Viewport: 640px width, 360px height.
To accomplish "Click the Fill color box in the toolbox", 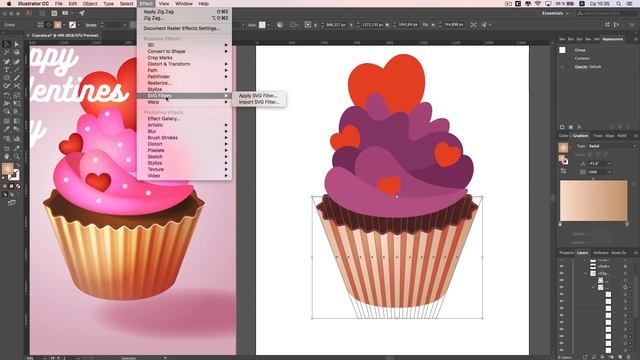I will pos(7,168).
